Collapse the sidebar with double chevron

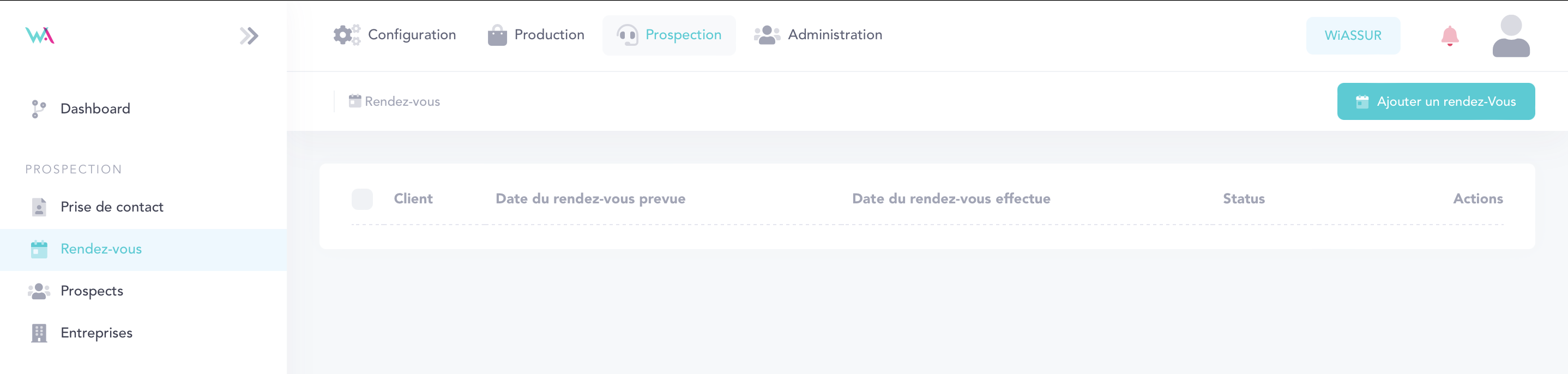[x=249, y=36]
